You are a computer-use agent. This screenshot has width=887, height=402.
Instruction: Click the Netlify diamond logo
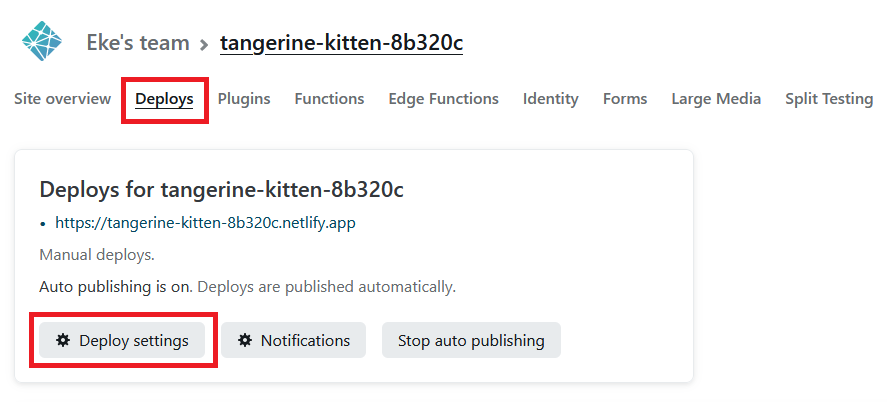[42, 41]
